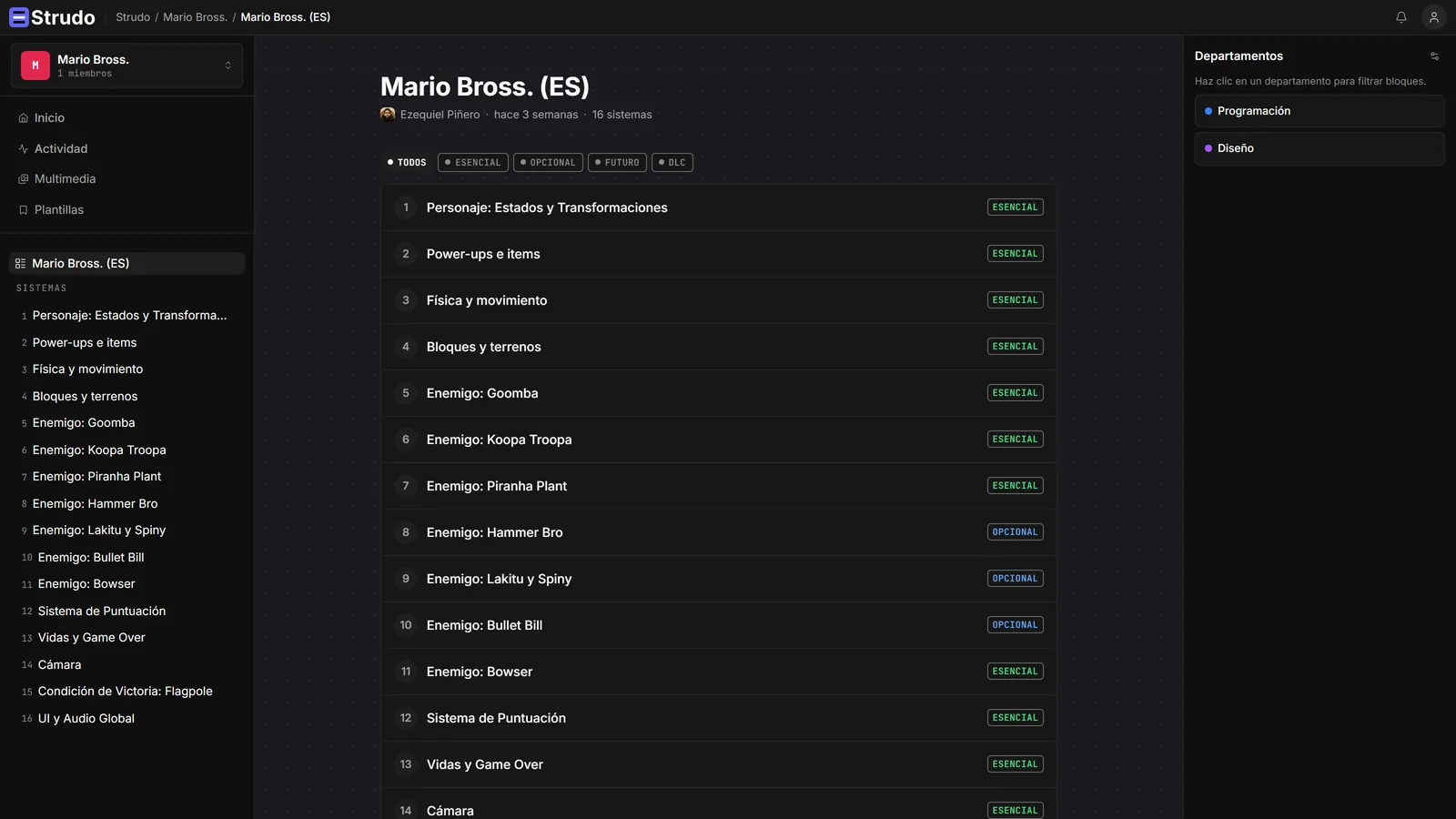Click the Multimedia gallery icon

click(24, 179)
